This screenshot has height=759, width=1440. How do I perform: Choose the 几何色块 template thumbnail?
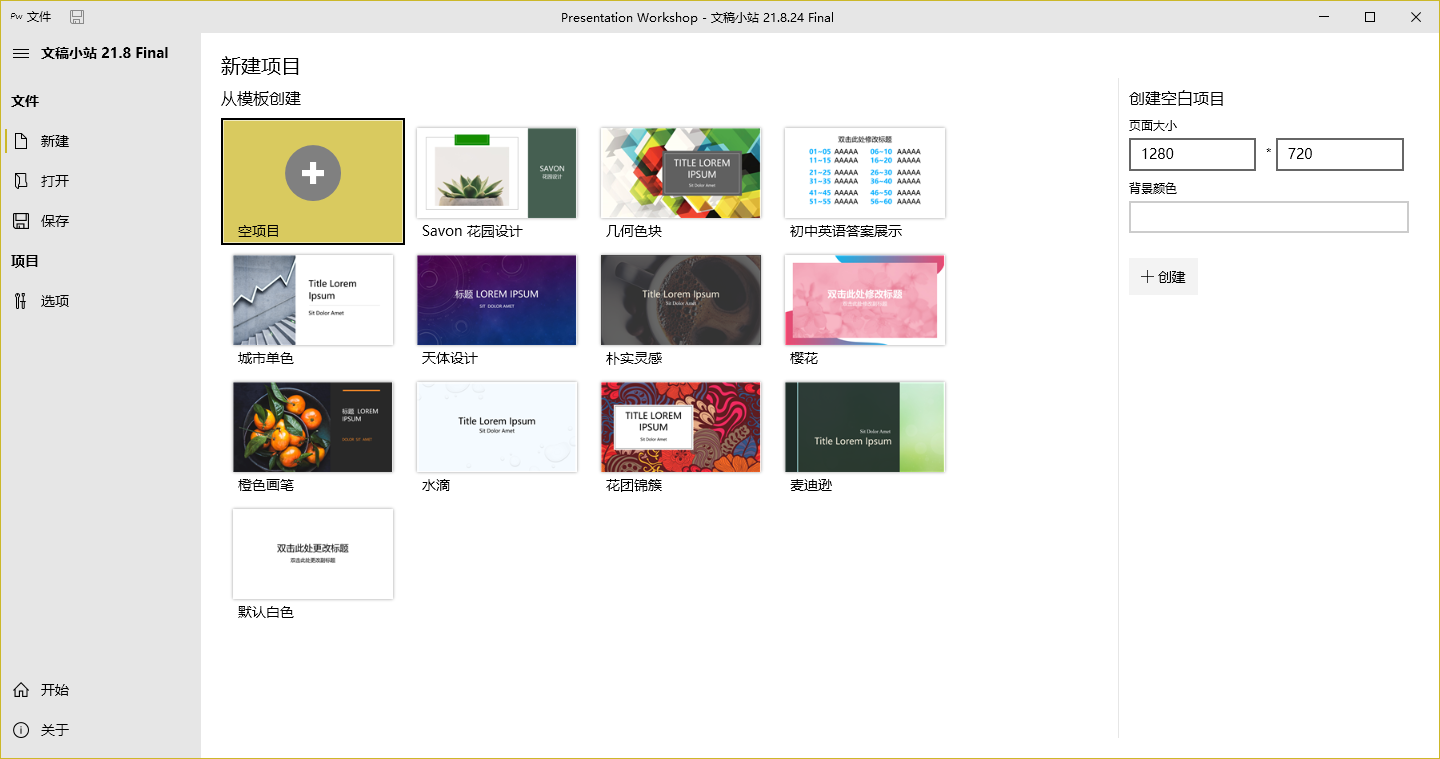point(681,173)
